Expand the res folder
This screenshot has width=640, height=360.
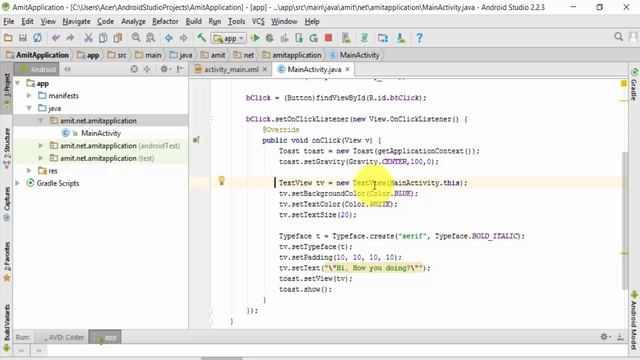(29, 171)
